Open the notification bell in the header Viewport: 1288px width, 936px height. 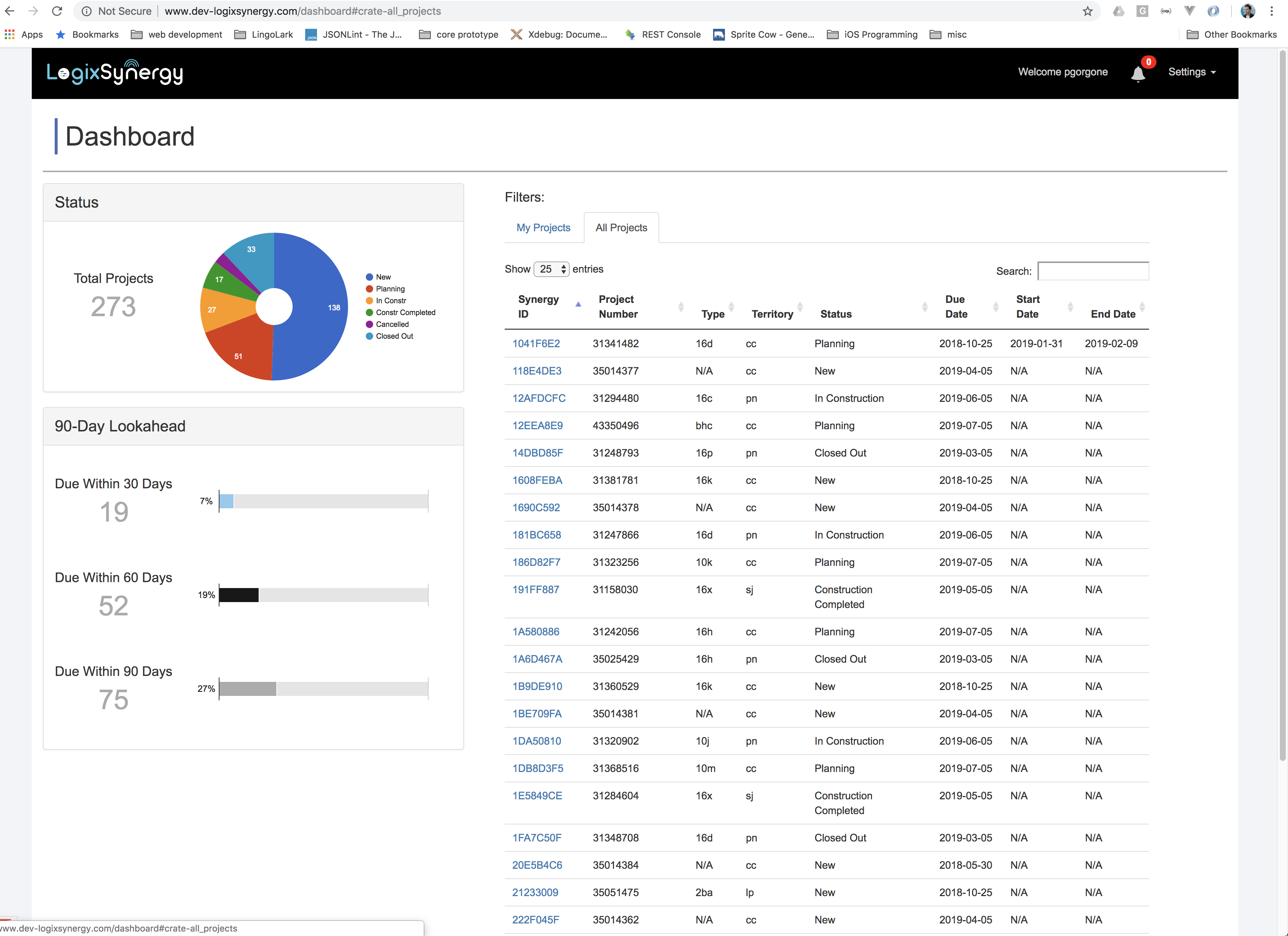[1138, 73]
